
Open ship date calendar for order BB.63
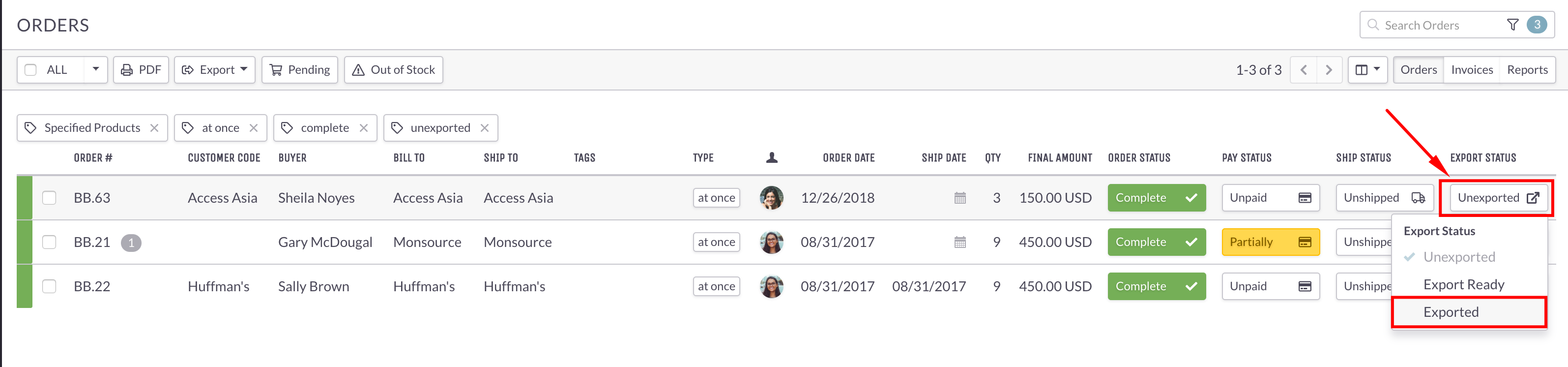(x=960, y=198)
